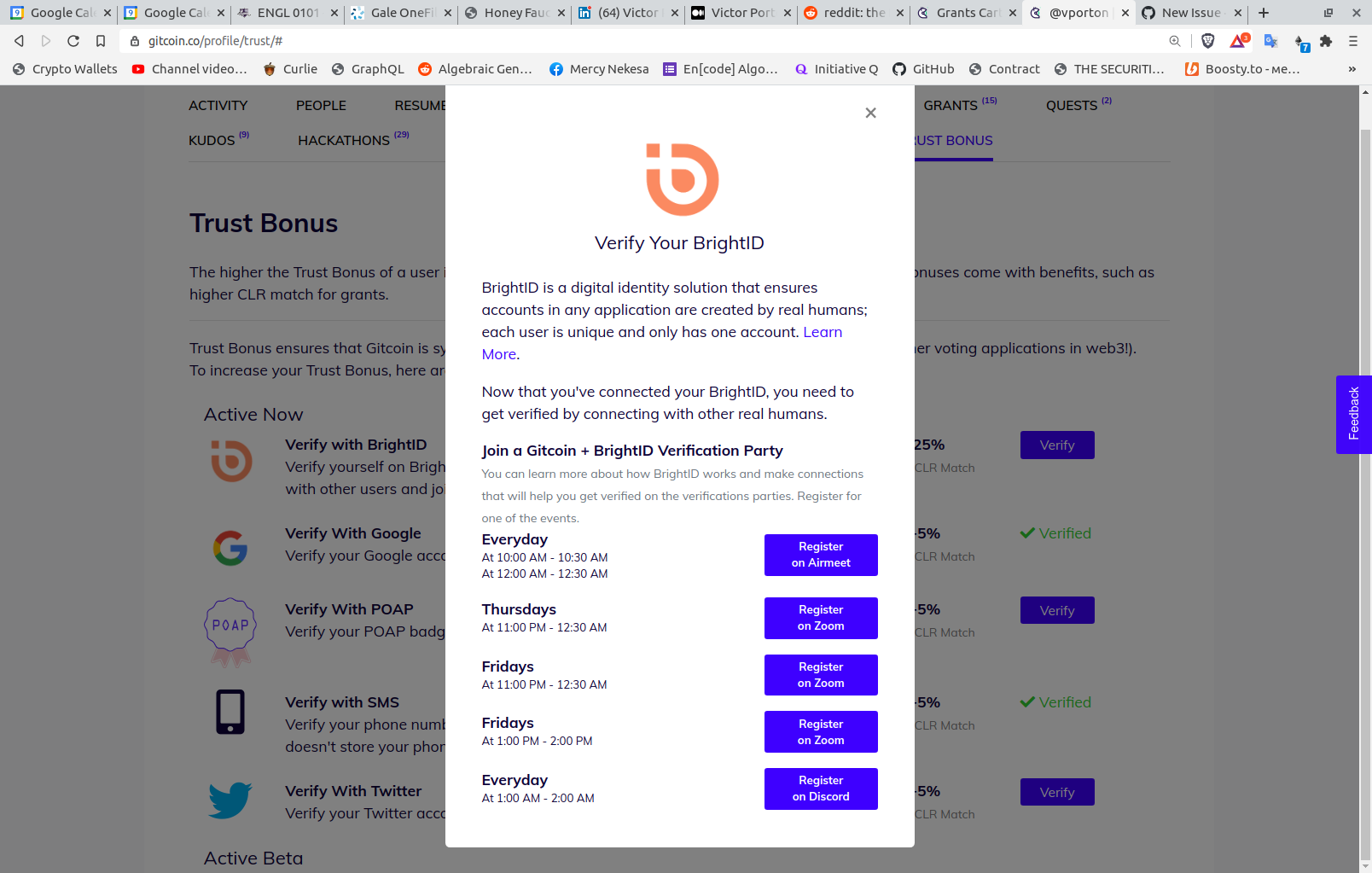This screenshot has width=1372, height=873.
Task: Open the zoom magnifier in address bar
Action: coord(1175,41)
